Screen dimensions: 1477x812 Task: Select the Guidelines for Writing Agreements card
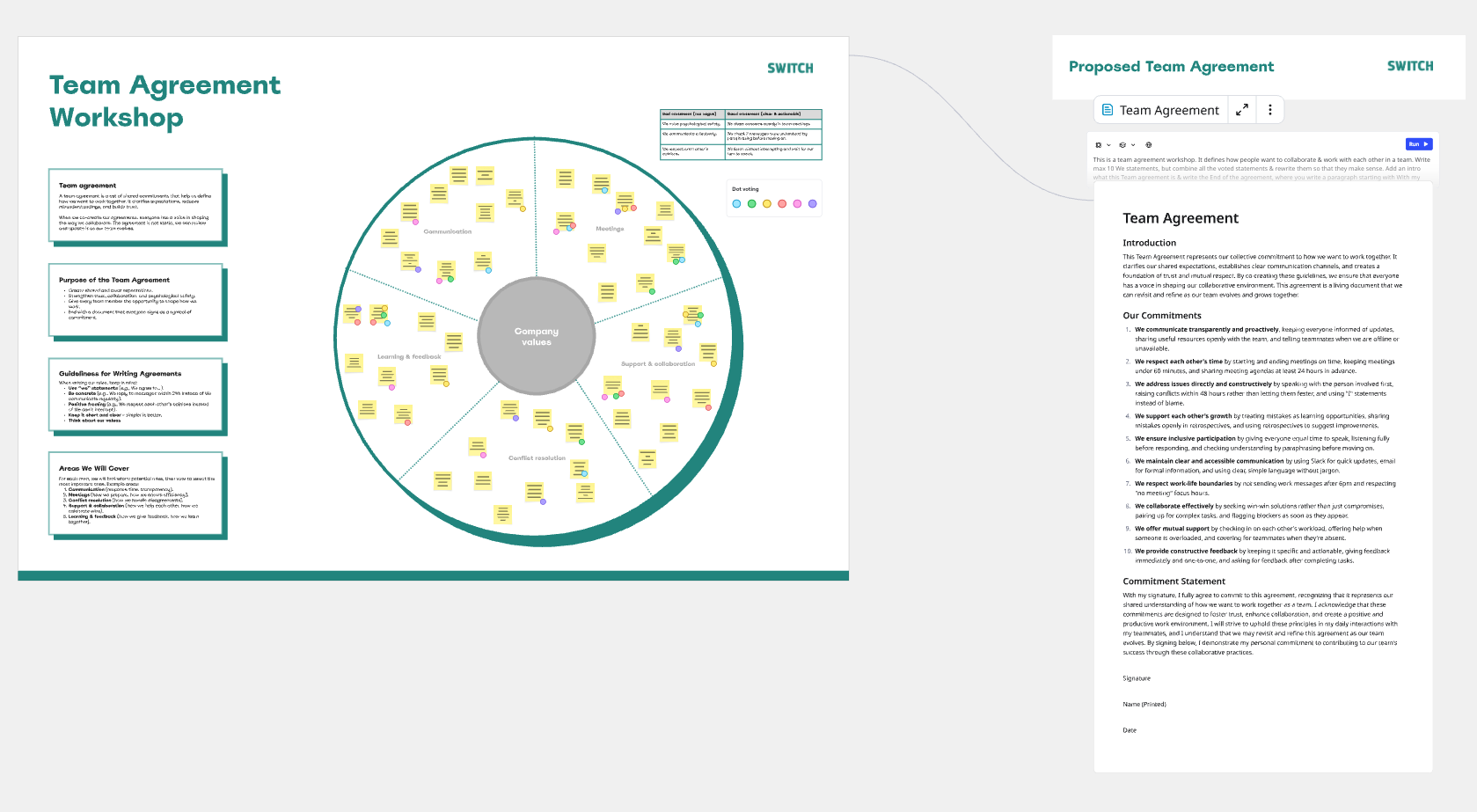(135, 396)
